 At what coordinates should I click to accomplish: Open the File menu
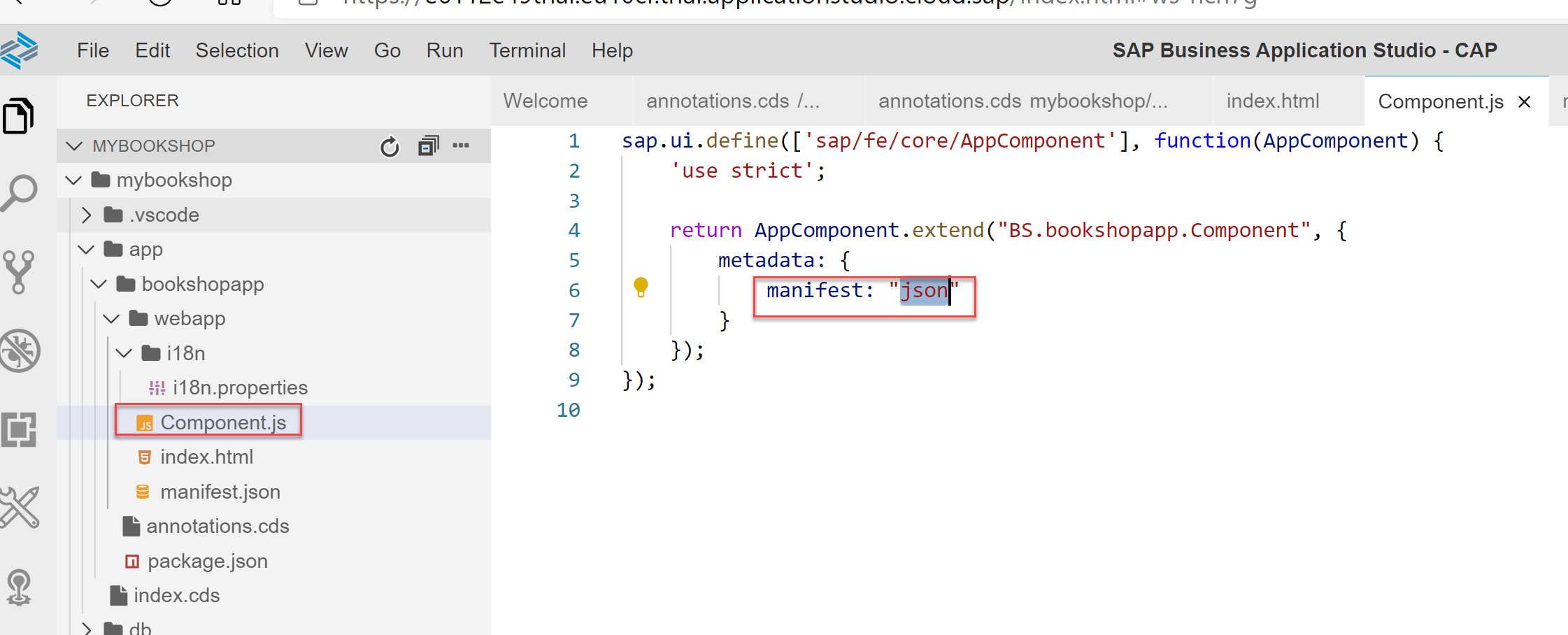point(93,50)
